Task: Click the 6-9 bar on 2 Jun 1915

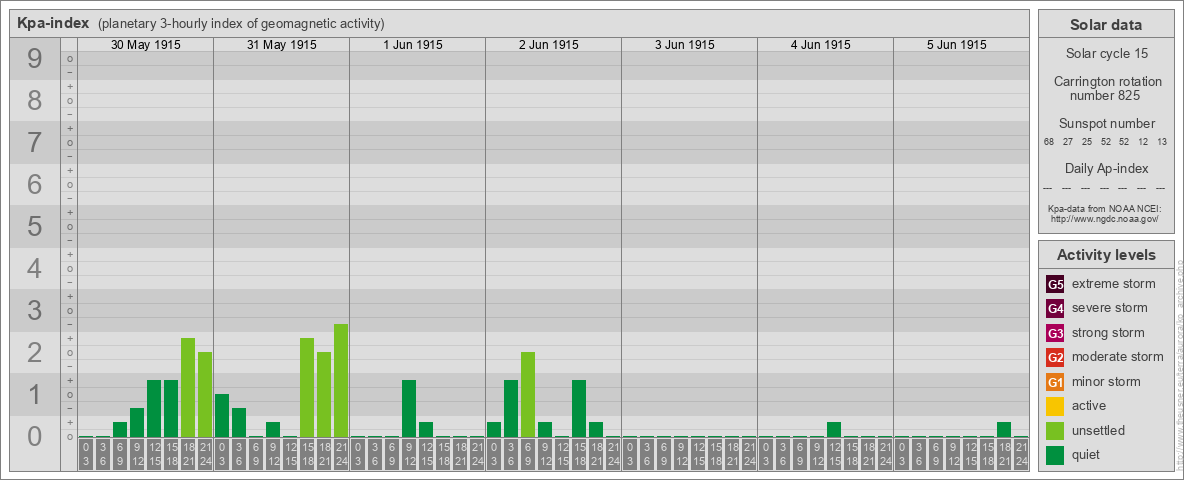Action: (x=528, y=395)
